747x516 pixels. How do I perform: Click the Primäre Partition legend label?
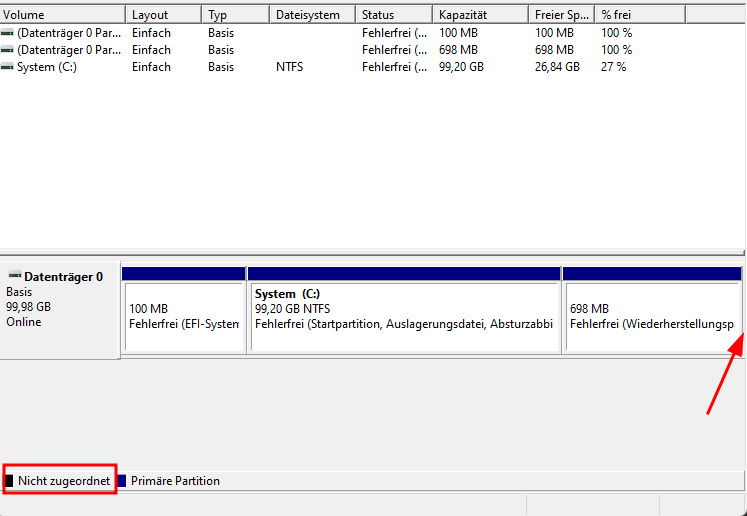(x=175, y=481)
